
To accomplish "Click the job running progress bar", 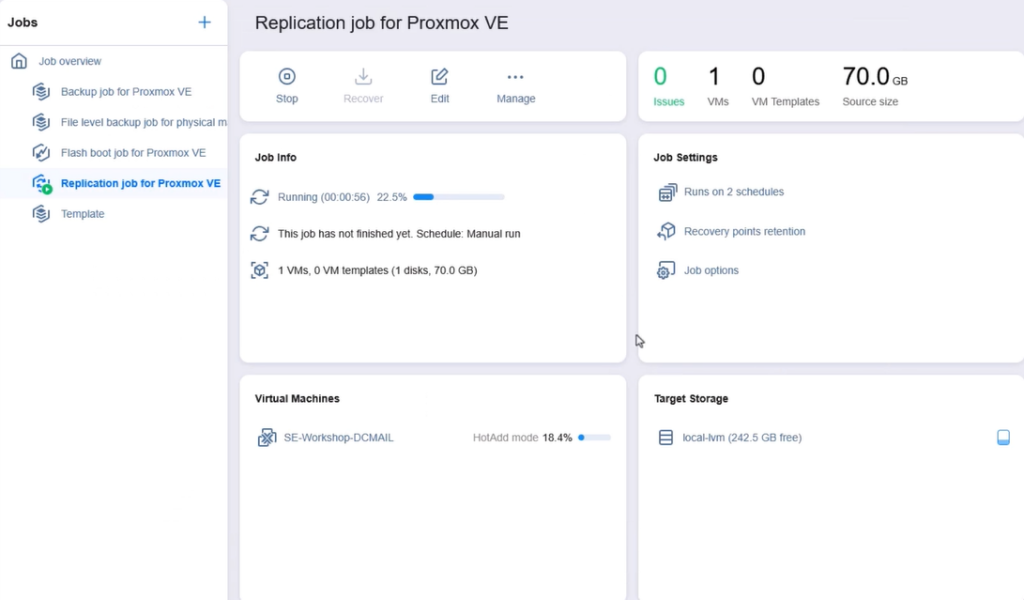I will [x=458, y=198].
